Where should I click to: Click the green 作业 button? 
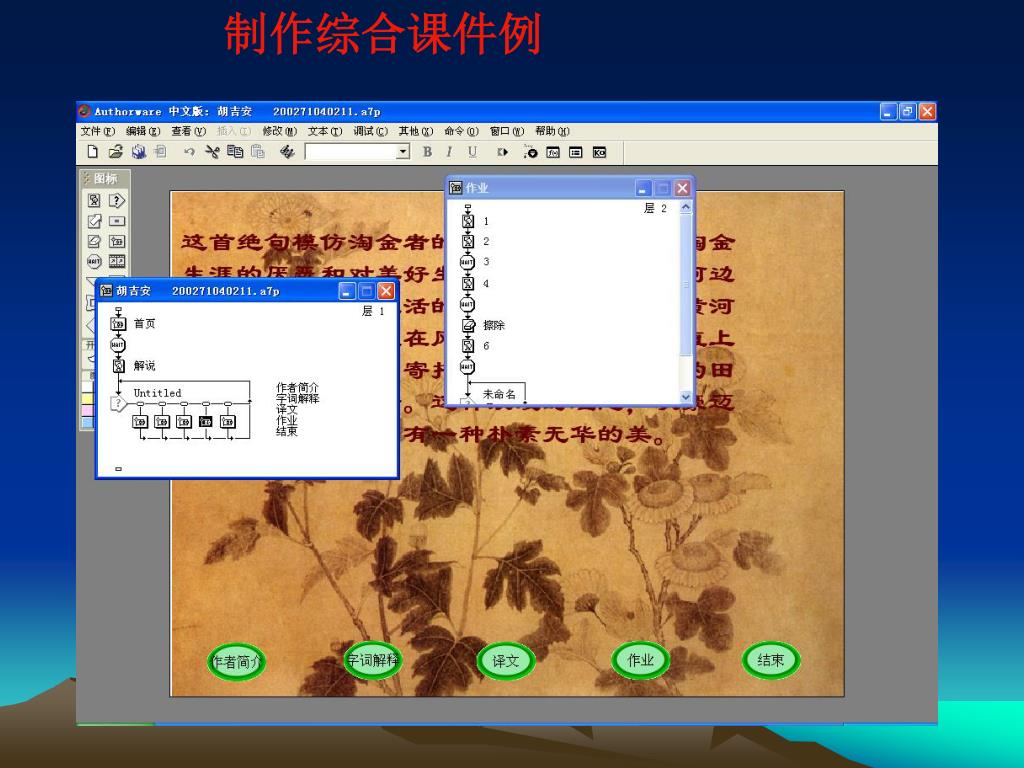tap(640, 660)
